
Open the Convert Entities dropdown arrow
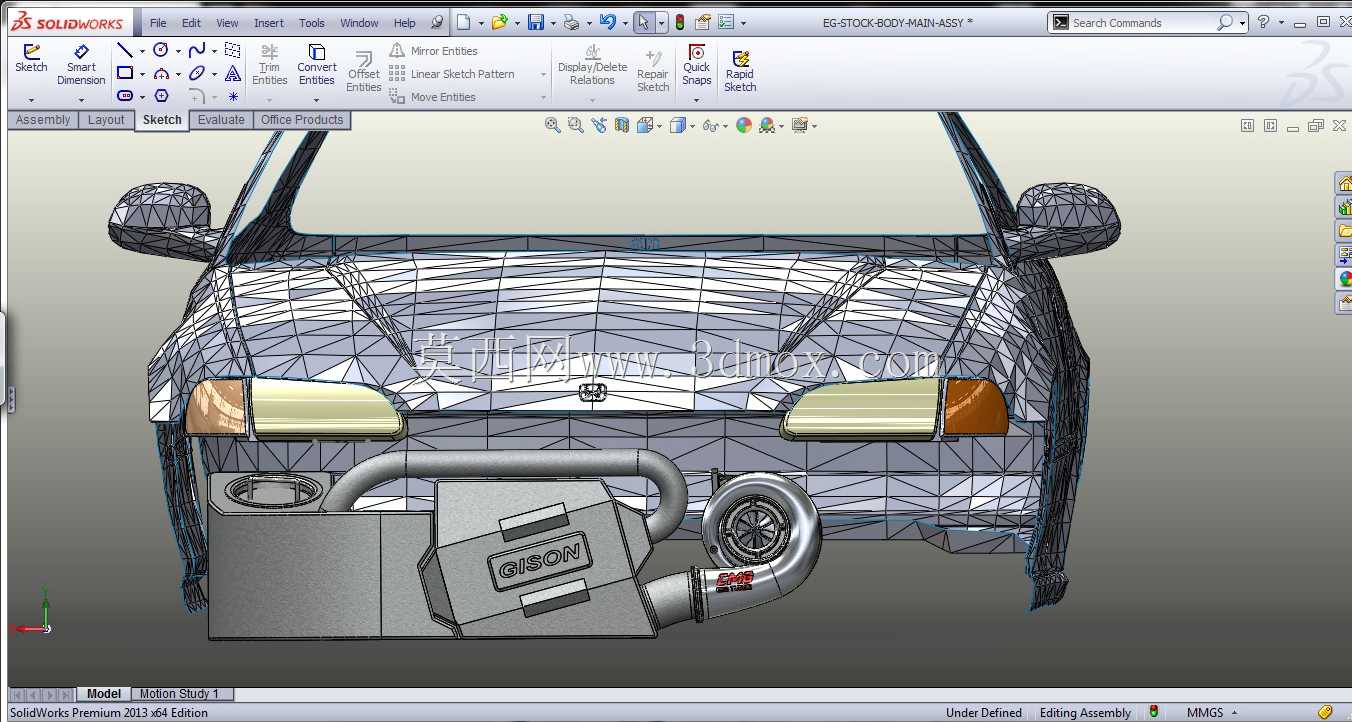[x=317, y=100]
